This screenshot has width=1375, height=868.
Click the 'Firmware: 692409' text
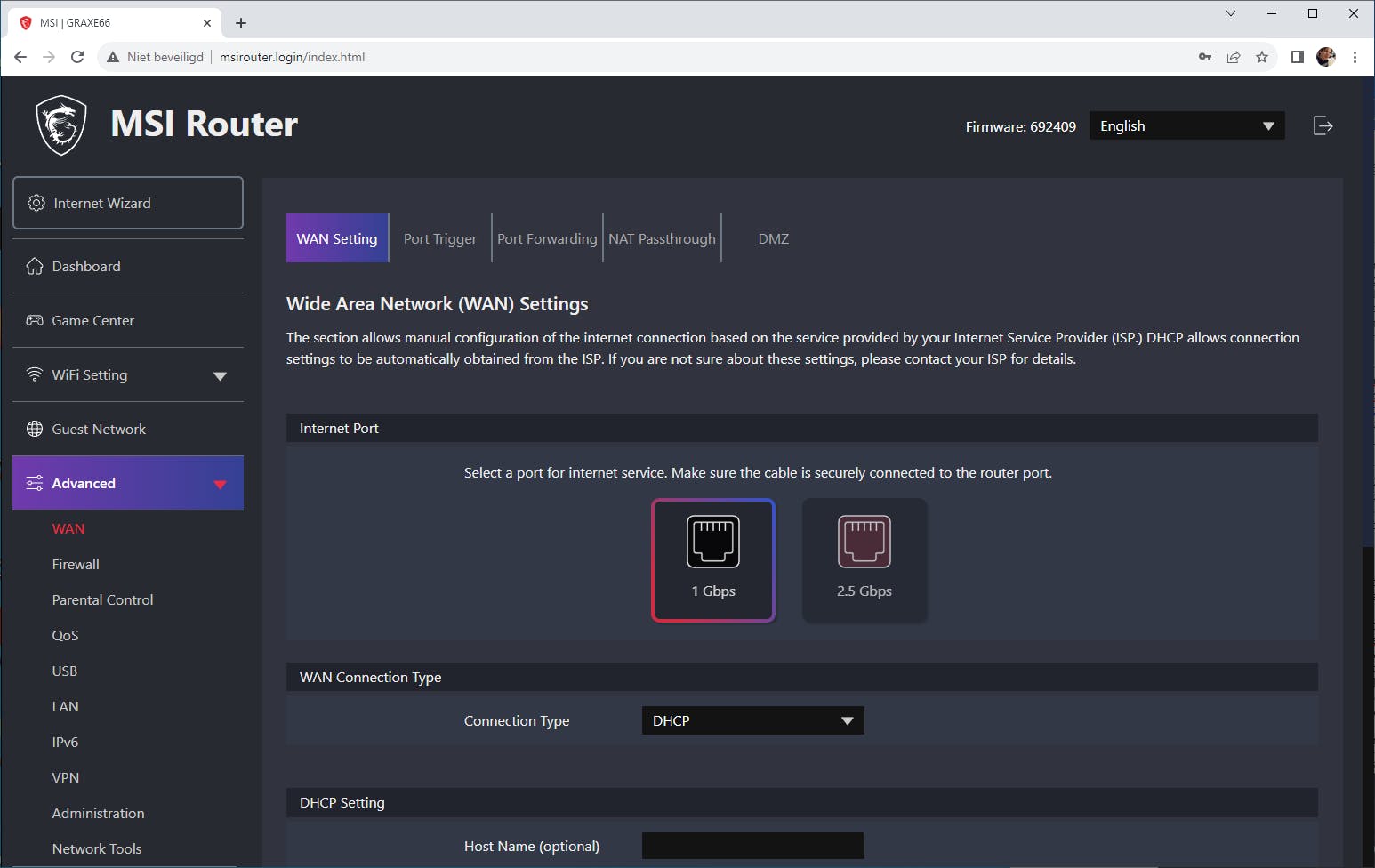point(1021,126)
